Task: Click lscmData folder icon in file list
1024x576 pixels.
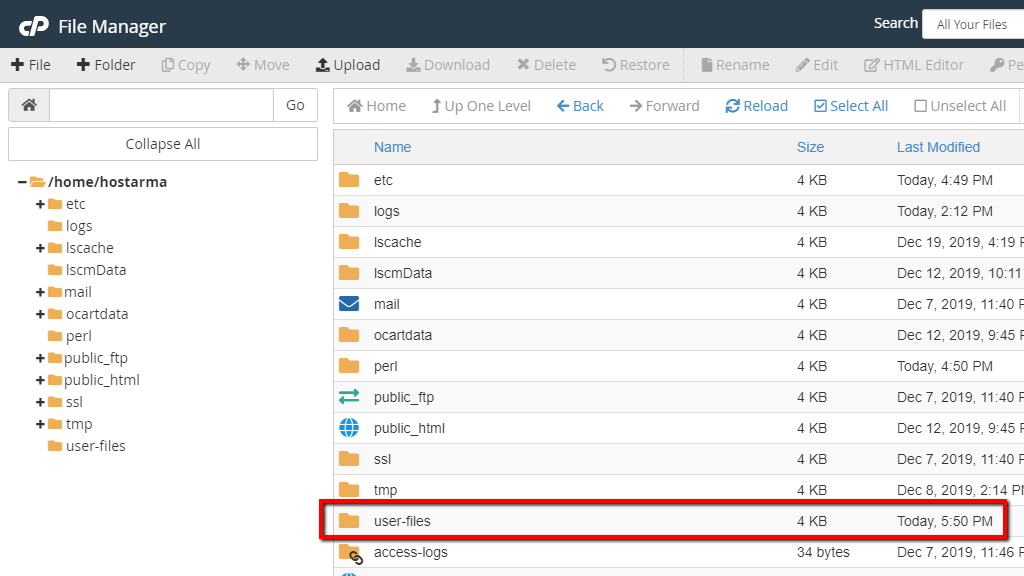Action: click(349, 272)
